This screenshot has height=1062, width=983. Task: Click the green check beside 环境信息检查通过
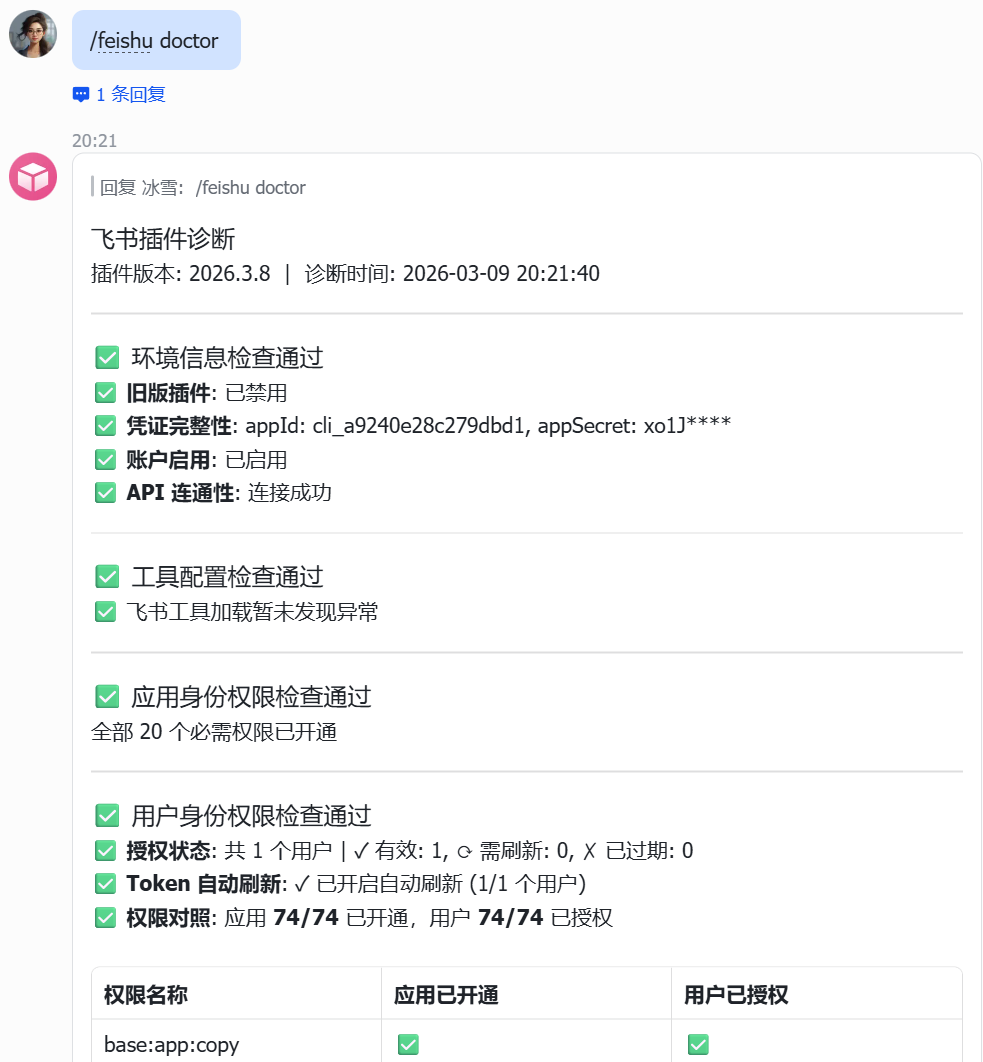pyautogui.click(x=107, y=358)
